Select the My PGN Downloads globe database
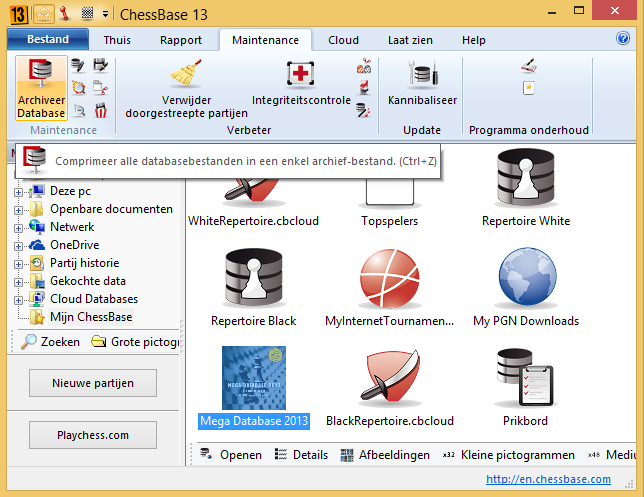 (526, 288)
